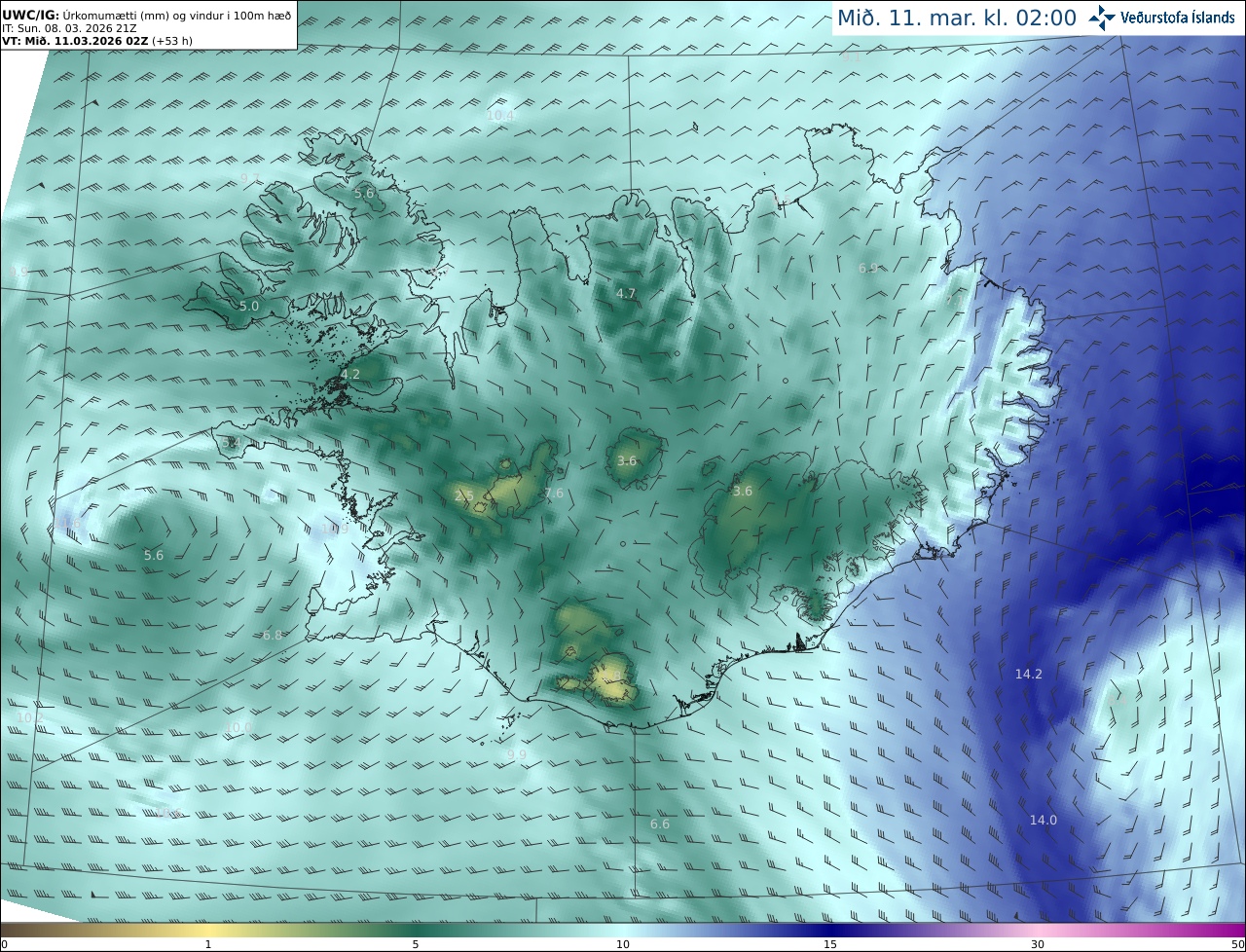The height and width of the screenshot is (952, 1246).
Task: Click the 10.0 value southwest of Iceland
Action: pyautogui.click(x=238, y=726)
